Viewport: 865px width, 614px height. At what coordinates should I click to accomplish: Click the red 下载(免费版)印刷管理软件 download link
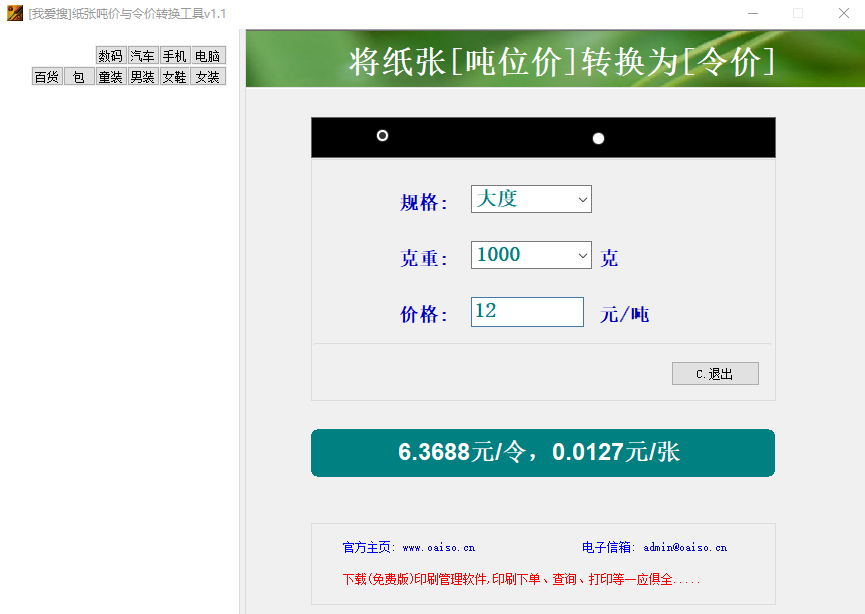[x=521, y=579]
